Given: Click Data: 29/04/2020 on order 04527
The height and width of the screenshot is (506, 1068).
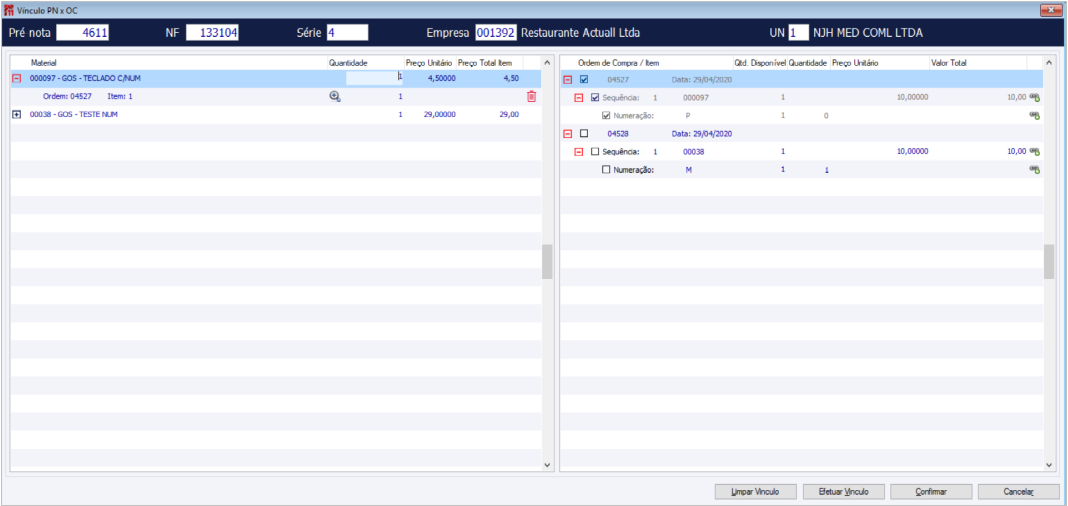Looking at the screenshot, I should [x=700, y=79].
